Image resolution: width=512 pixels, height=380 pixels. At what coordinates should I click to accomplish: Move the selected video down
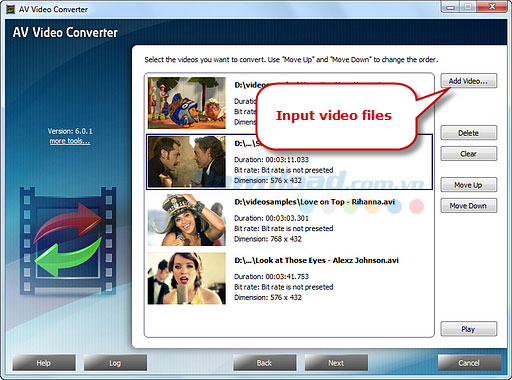469,205
